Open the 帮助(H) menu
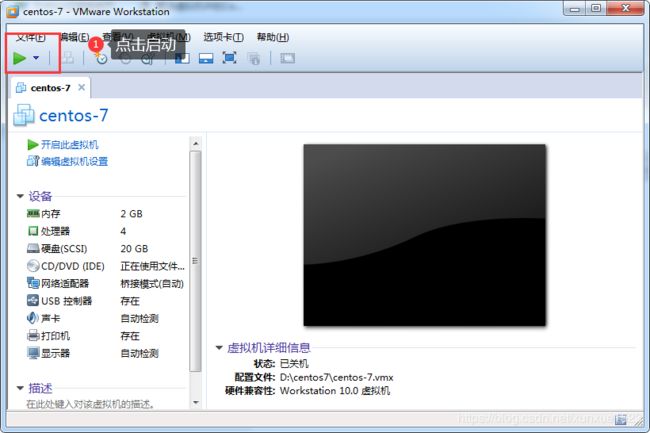The height and width of the screenshot is (433, 650). point(273,37)
